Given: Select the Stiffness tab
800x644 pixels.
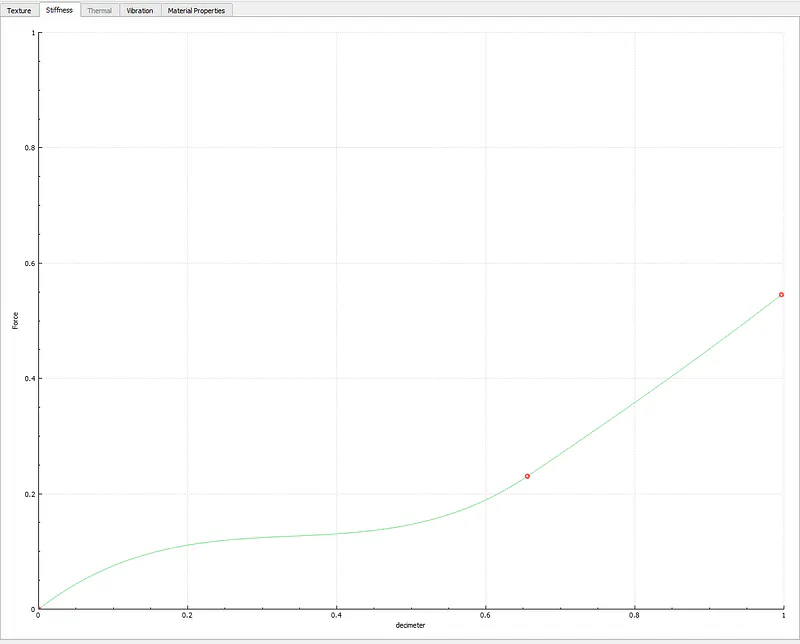Looking at the screenshot, I should (x=60, y=10).
